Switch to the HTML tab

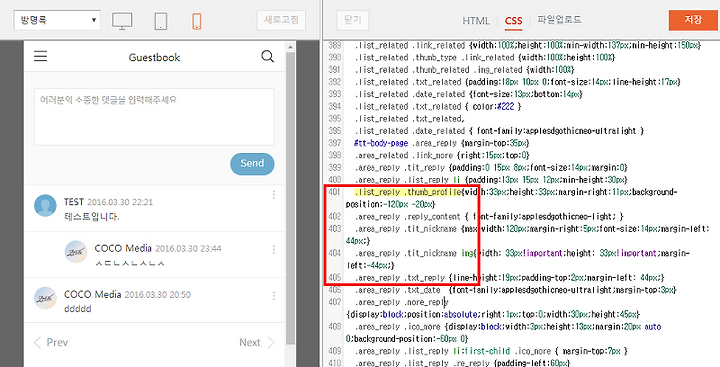pyautogui.click(x=476, y=21)
